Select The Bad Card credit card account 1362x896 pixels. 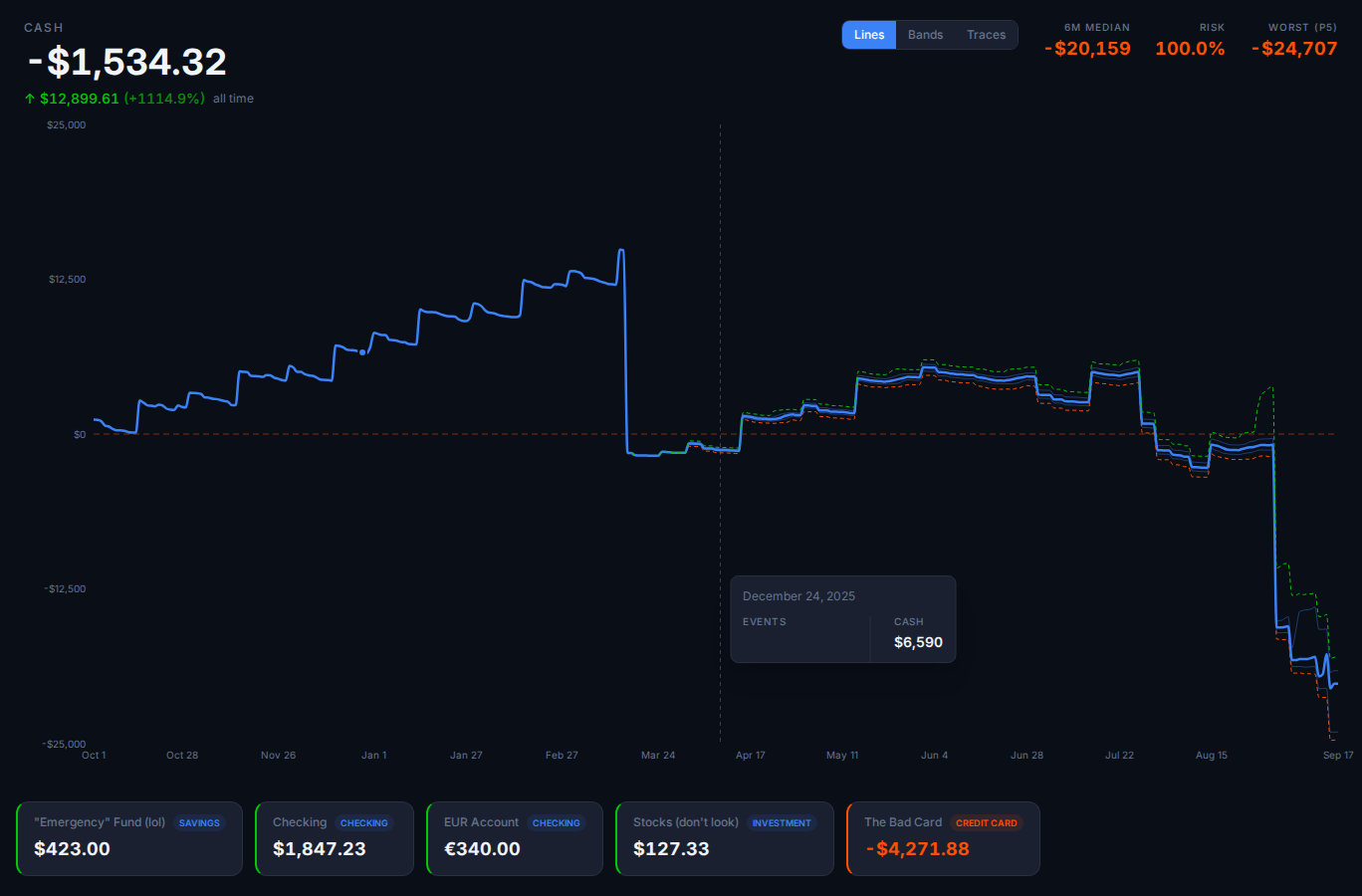(x=942, y=838)
